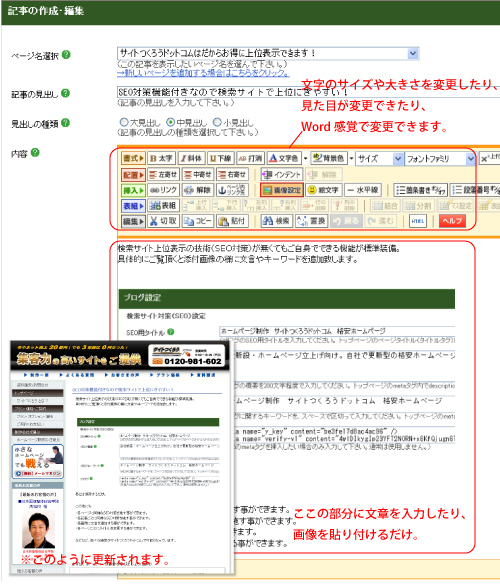Click the 配置 toolbar row label
The image size is (500, 584).
tap(133, 174)
